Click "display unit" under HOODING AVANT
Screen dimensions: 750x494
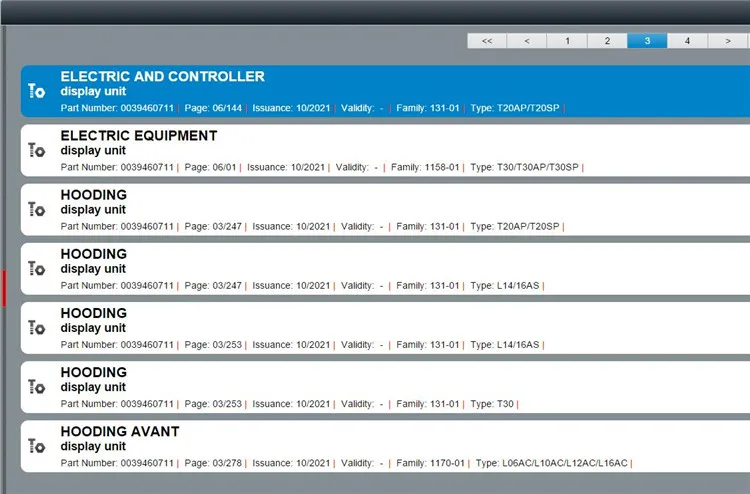click(93, 446)
